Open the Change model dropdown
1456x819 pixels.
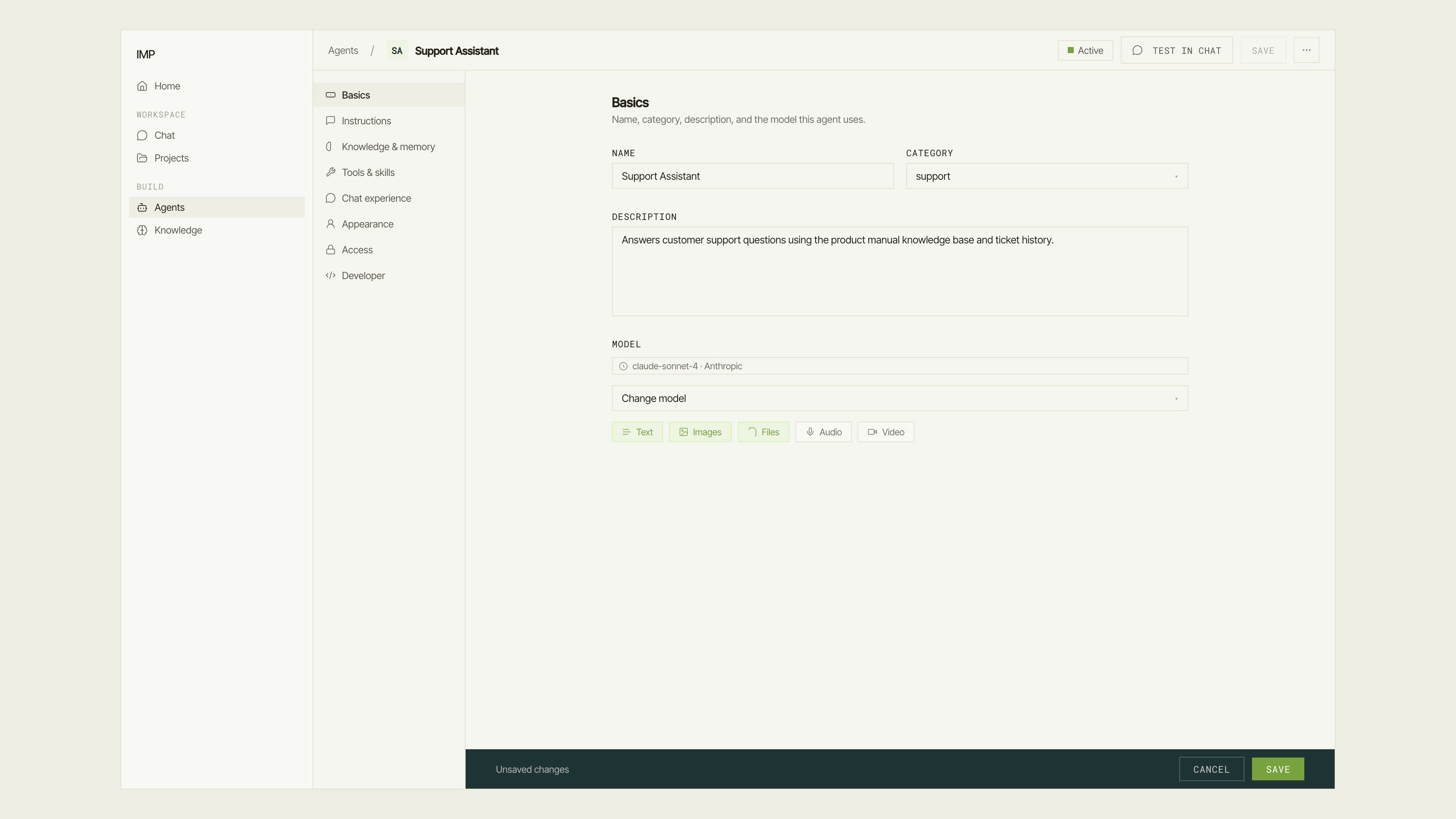coord(900,399)
